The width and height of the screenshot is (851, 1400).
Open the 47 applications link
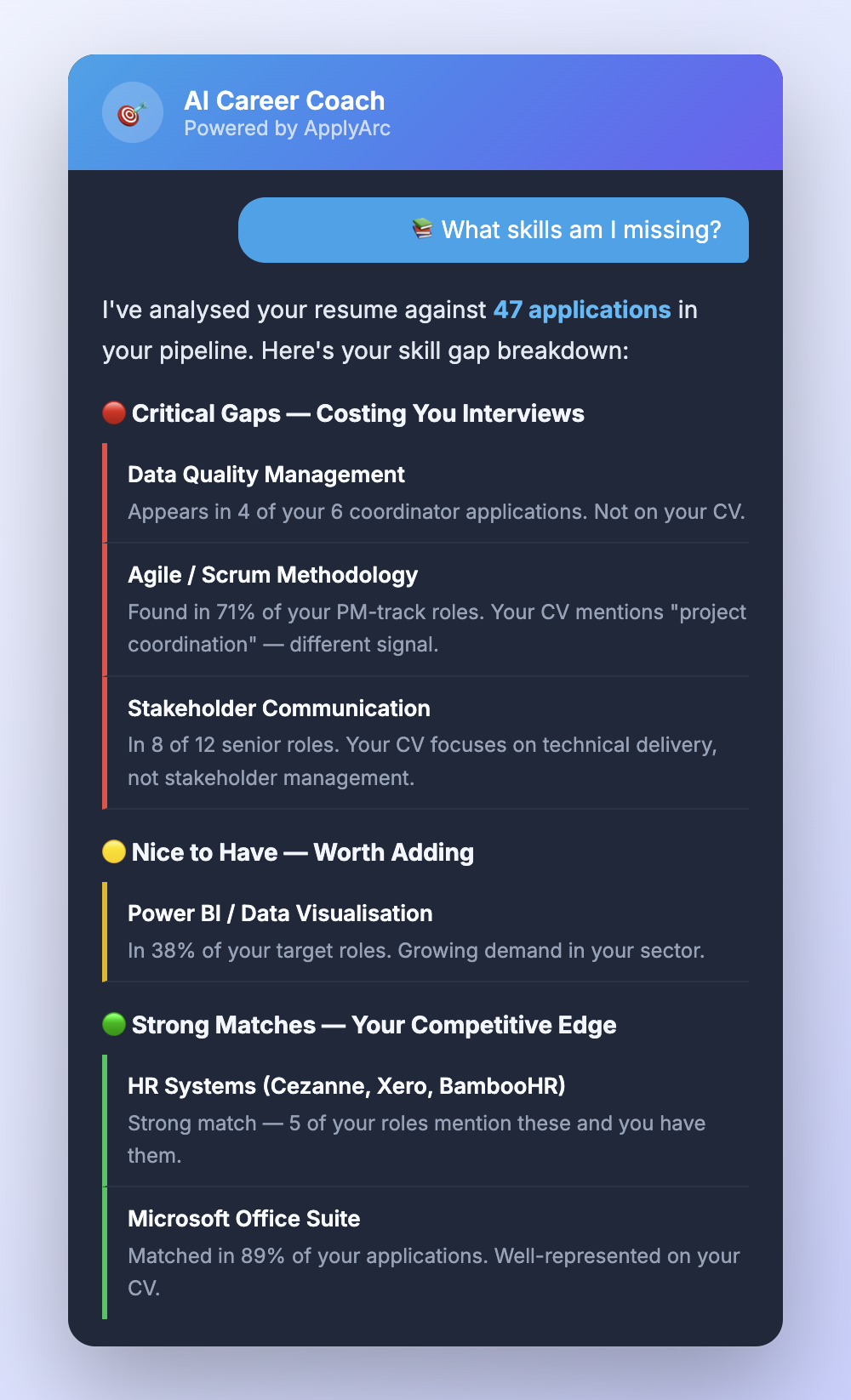[582, 310]
